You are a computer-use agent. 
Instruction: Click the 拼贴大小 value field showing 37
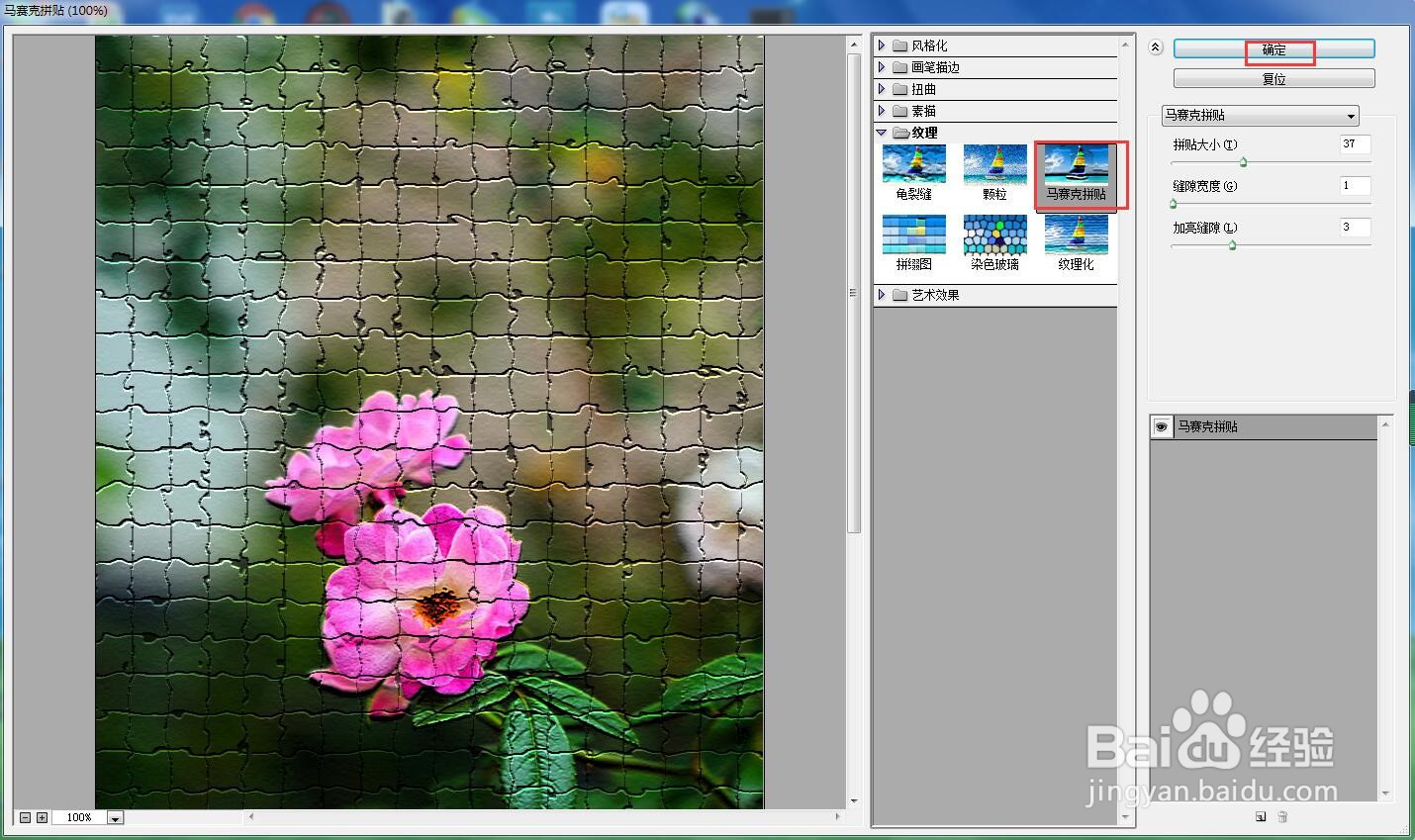pyautogui.click(x=1356, y=144)
